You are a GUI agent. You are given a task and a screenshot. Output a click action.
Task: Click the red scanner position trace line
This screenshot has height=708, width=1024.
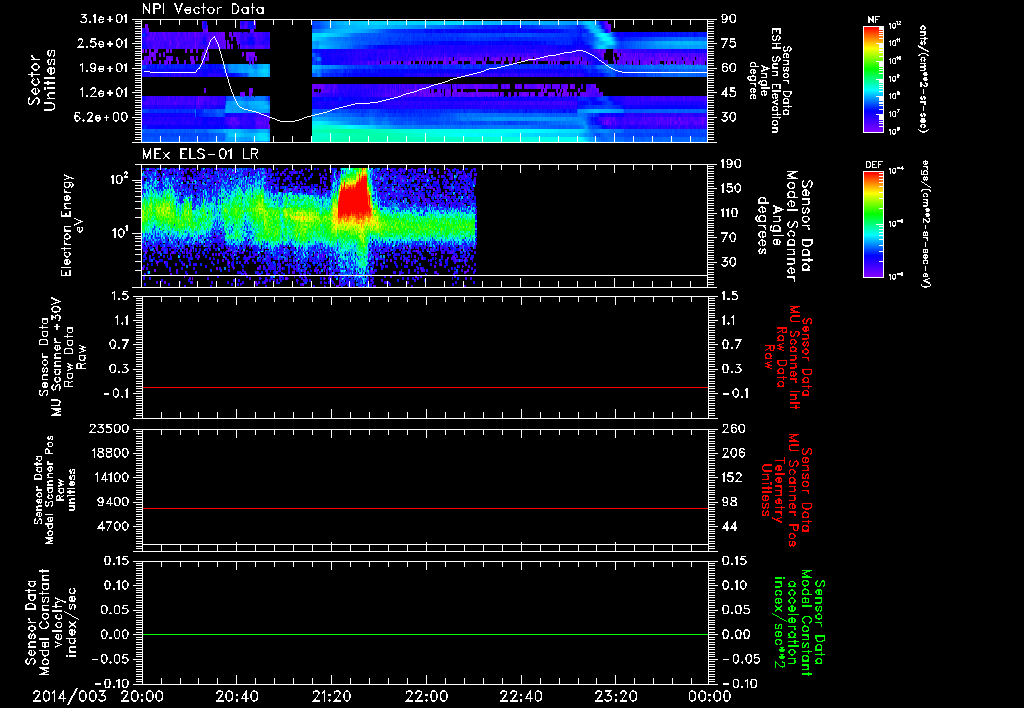coord(425,508)
